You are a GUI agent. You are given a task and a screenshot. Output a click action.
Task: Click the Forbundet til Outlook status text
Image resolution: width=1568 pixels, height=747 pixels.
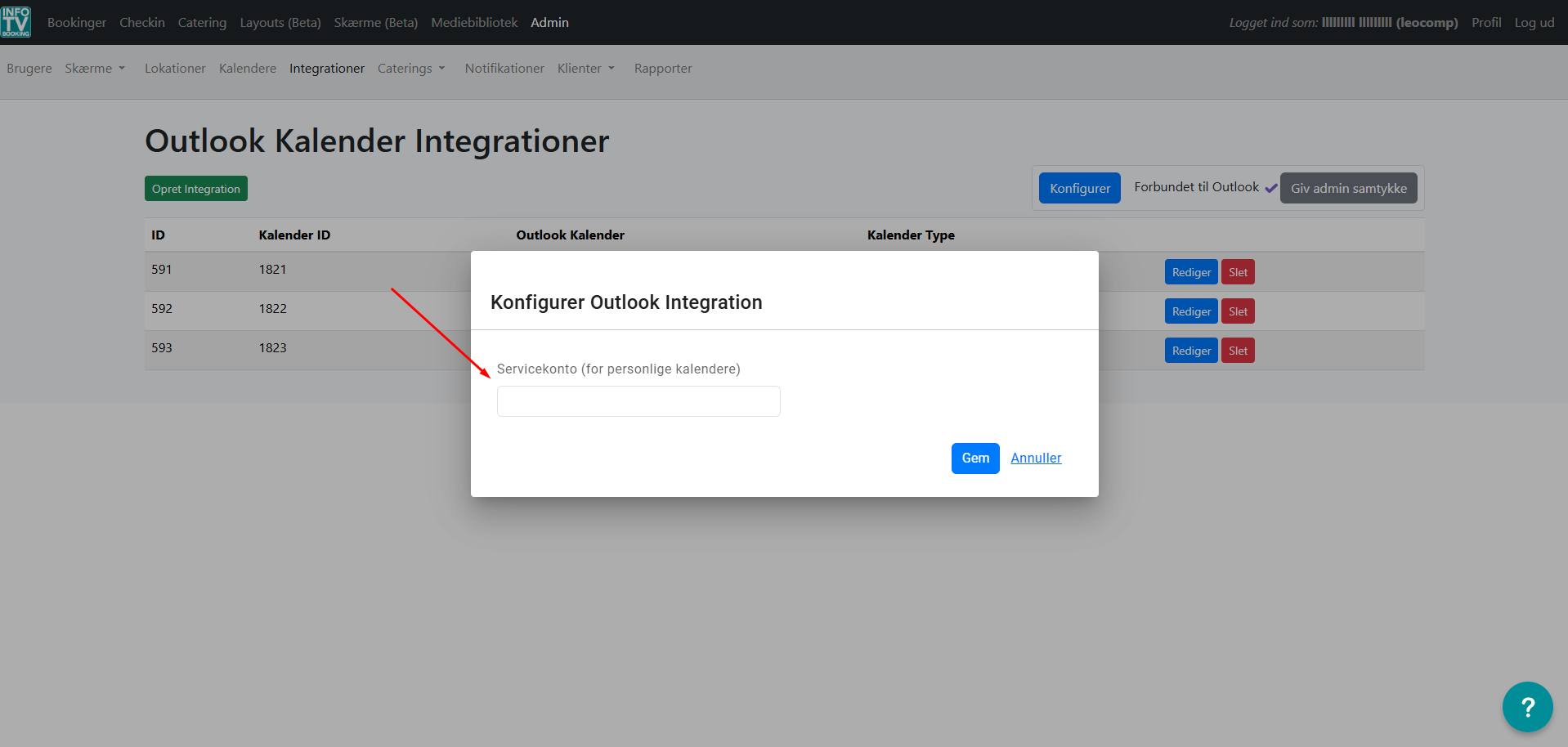coord(1196,187)
